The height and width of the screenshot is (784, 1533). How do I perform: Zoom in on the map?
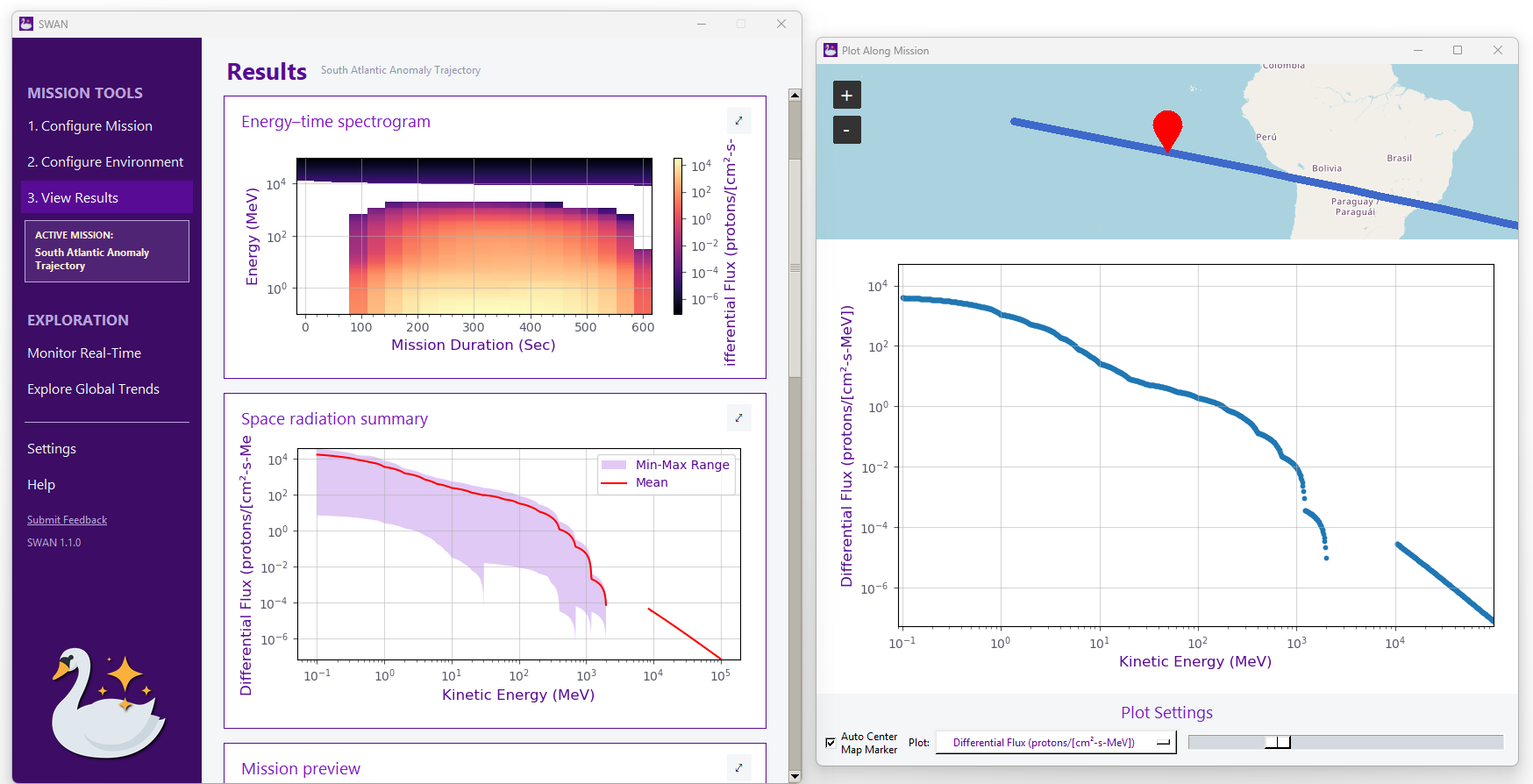tap(846, 95)
